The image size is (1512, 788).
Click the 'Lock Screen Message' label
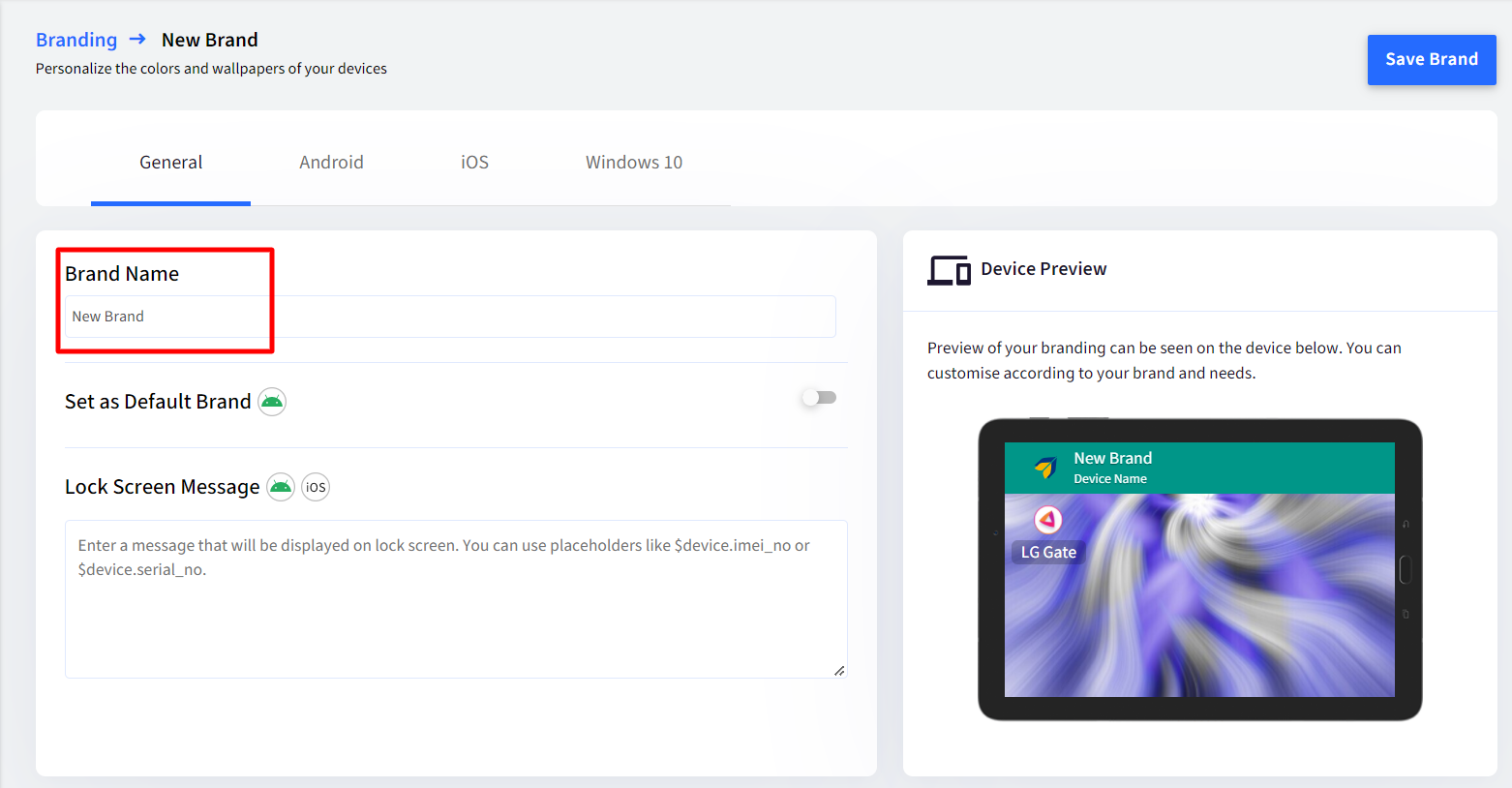point(162,487)
